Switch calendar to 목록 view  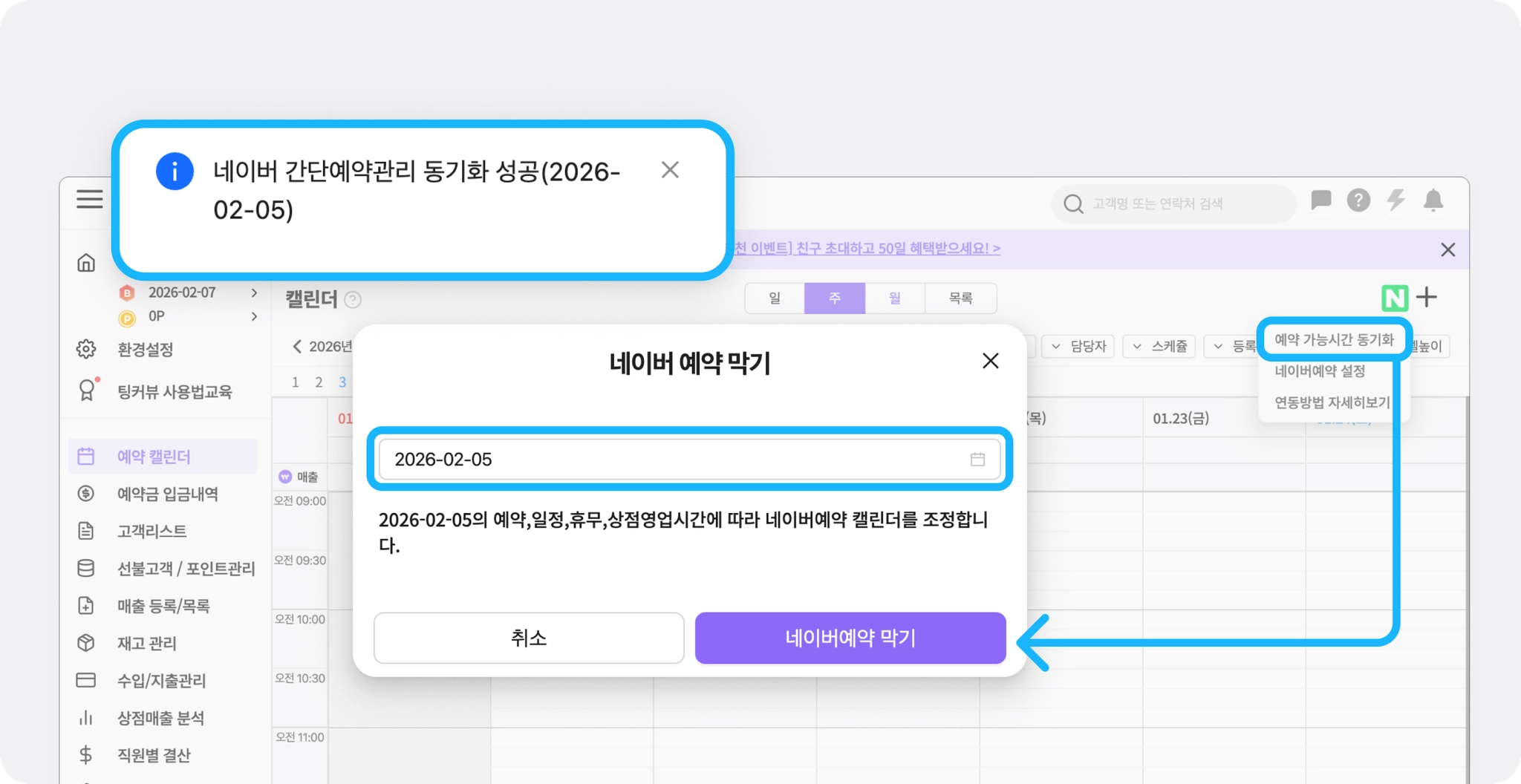pyautogui.click(x=960, y=298)
